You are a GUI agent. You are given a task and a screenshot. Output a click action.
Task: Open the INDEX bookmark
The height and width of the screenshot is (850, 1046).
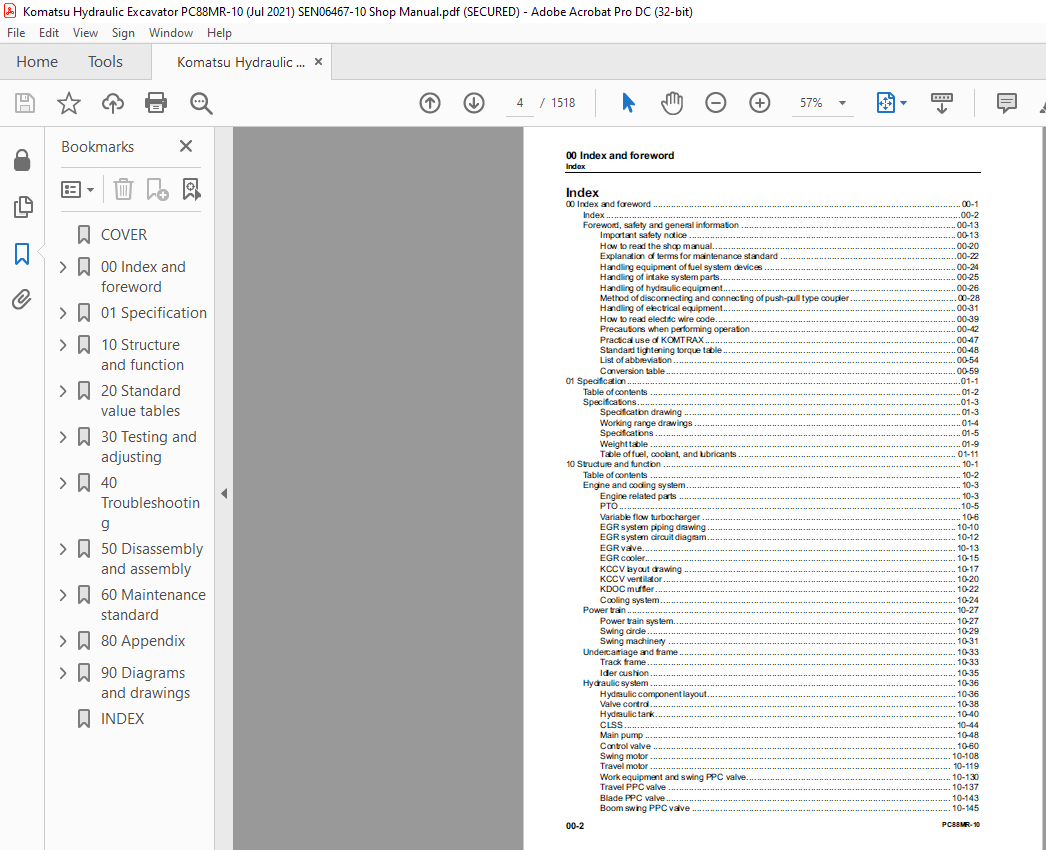point(123,719)
